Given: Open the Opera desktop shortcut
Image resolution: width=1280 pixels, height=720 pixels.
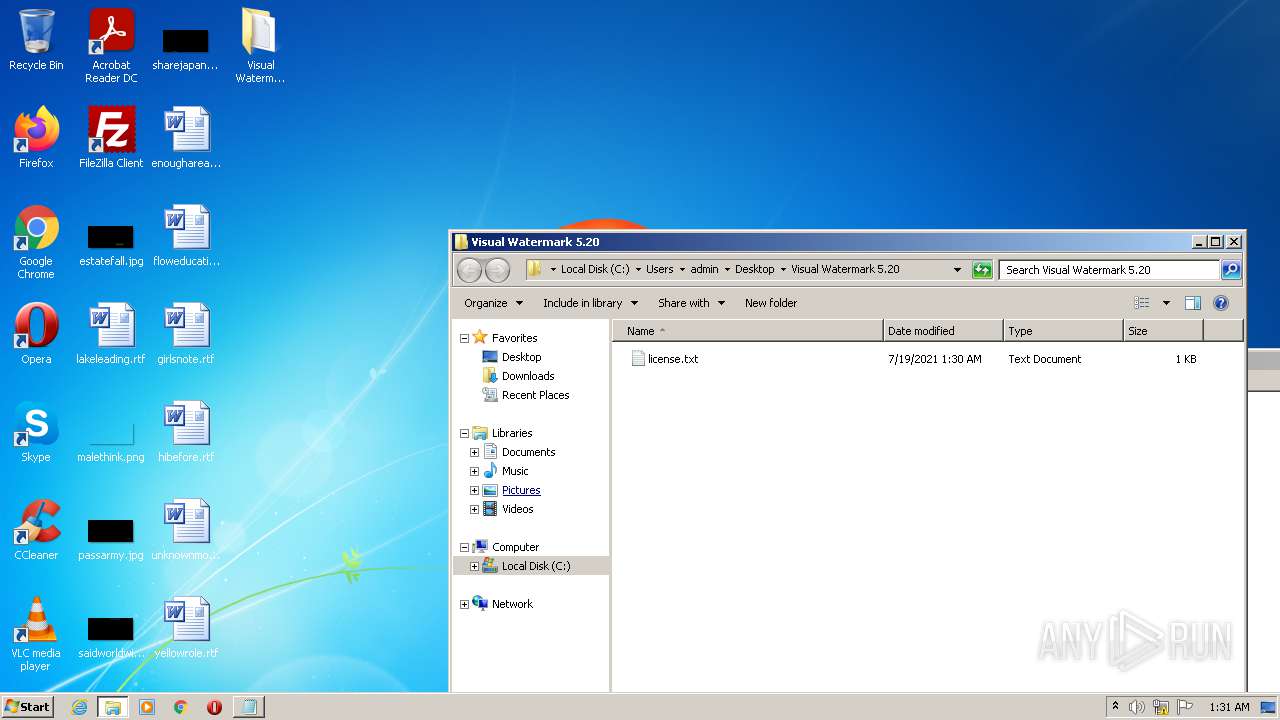Looking at the screenshot, I should [36, 334].
